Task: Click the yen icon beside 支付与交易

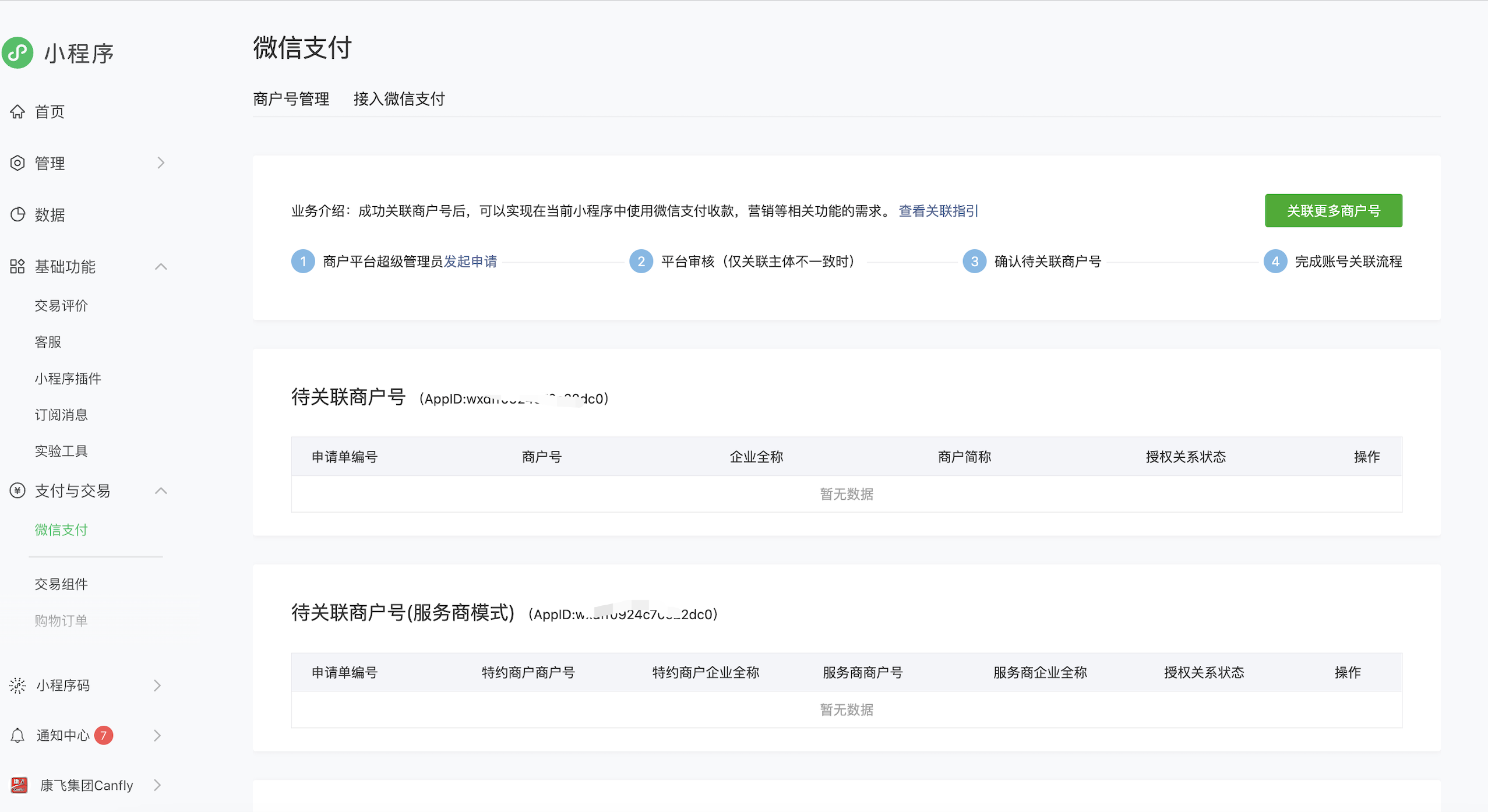Action: (x=17, y=490)
